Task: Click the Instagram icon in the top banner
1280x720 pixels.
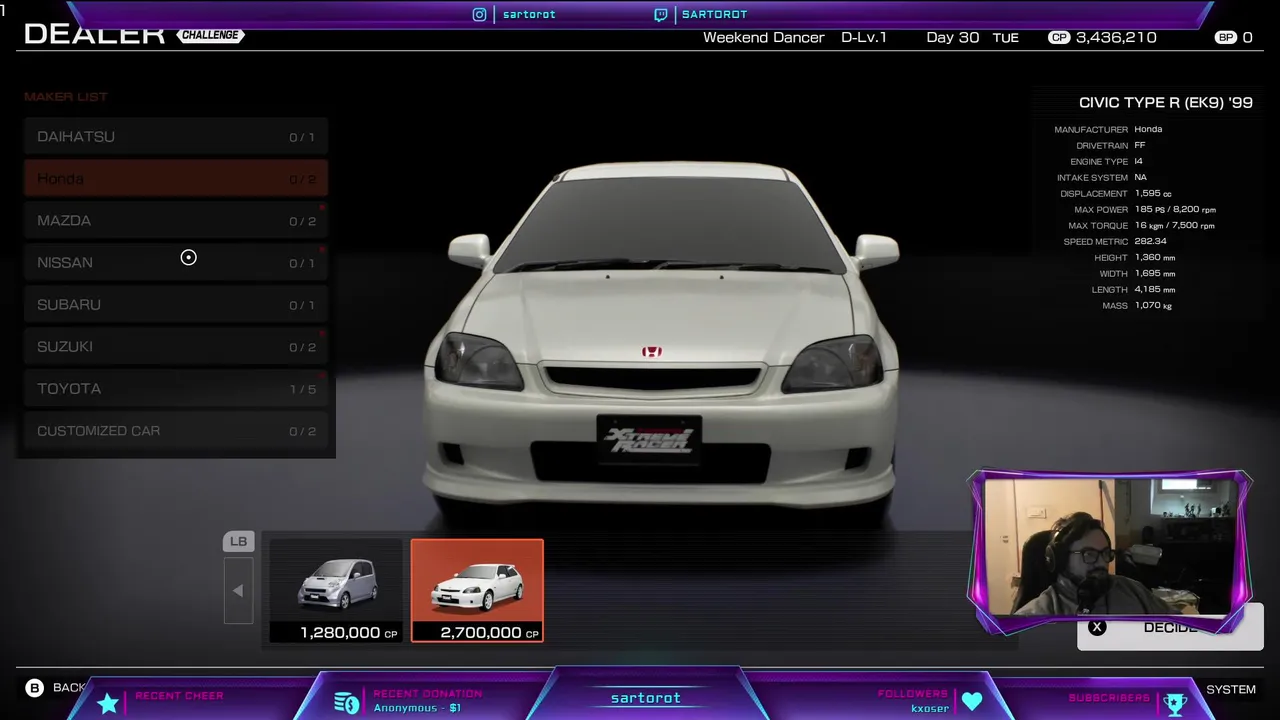Action: (x=479, y=14)
